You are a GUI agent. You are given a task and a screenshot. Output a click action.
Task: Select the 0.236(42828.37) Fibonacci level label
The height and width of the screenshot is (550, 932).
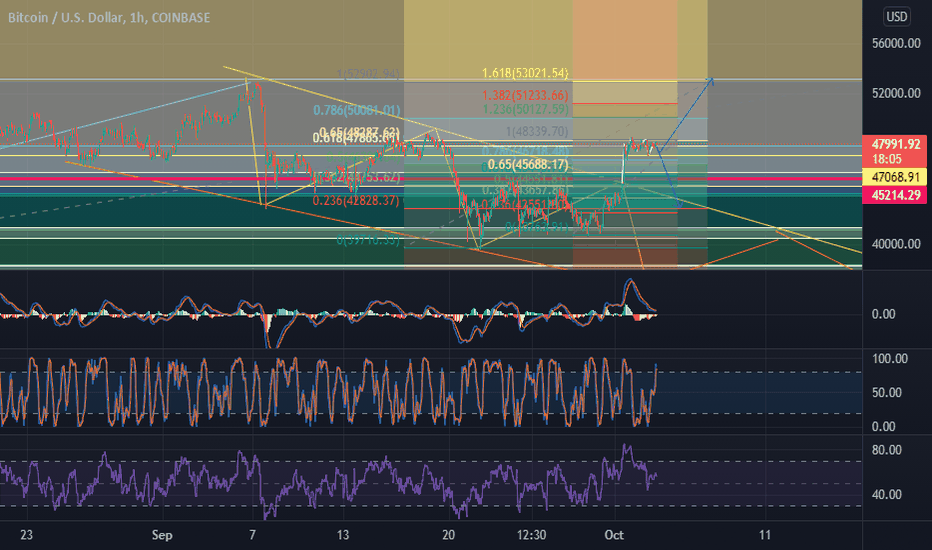point(356,200)
